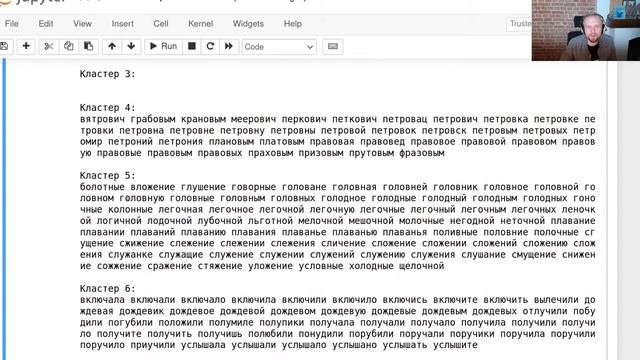Viewport: 640px width, 360px height.
Task: Open the Insert menu
Action: [122, 24]
